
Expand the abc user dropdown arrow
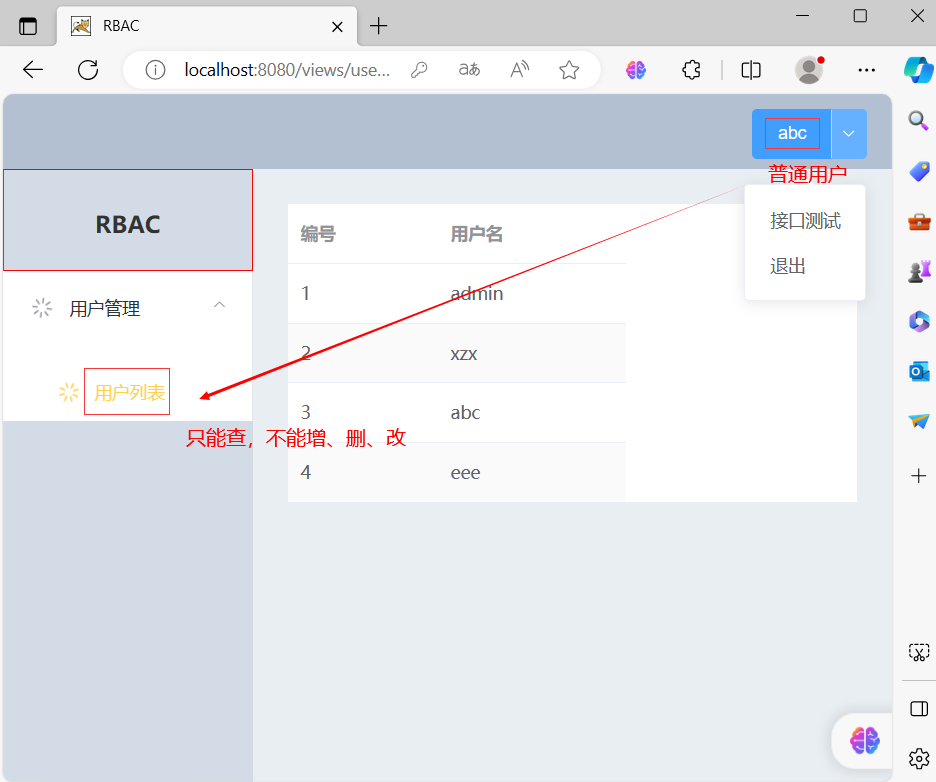tap(848, 132)
